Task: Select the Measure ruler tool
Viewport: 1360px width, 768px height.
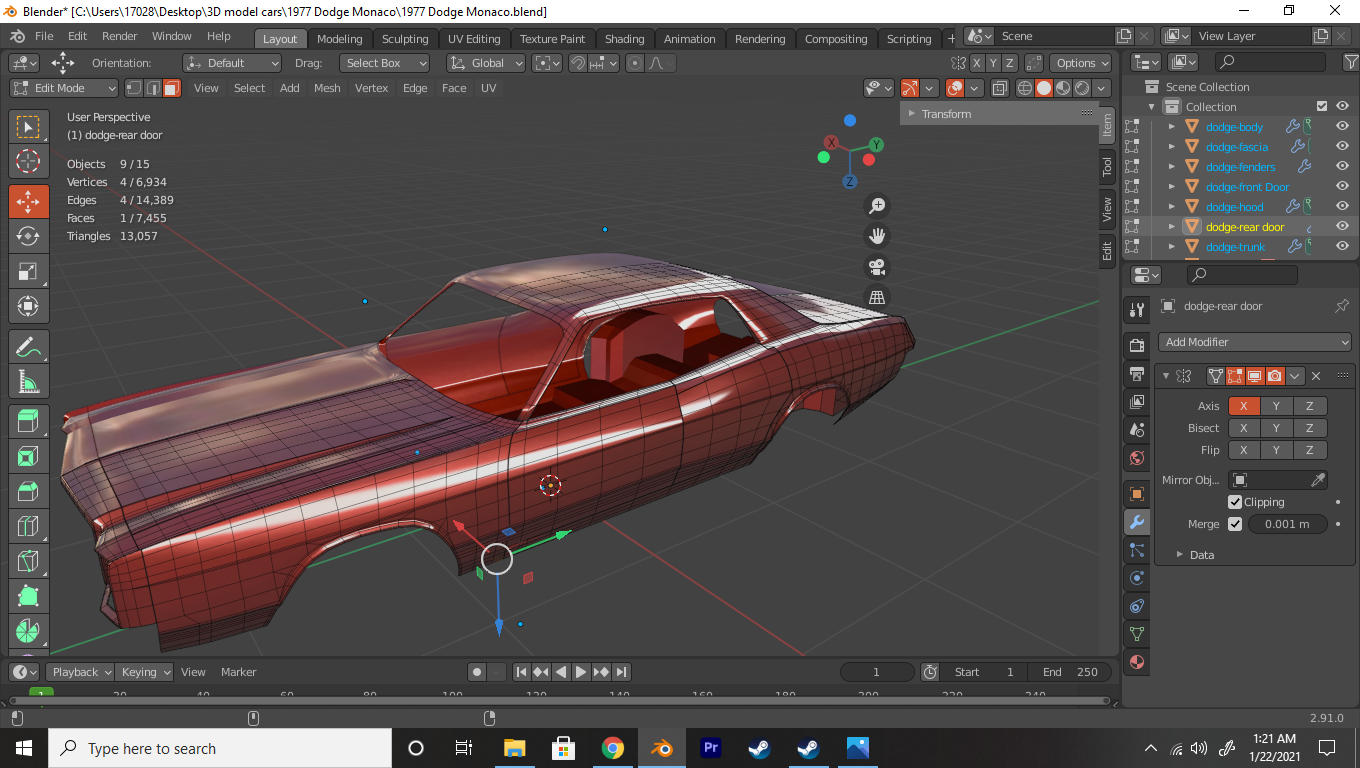Action: pos(28,383)
